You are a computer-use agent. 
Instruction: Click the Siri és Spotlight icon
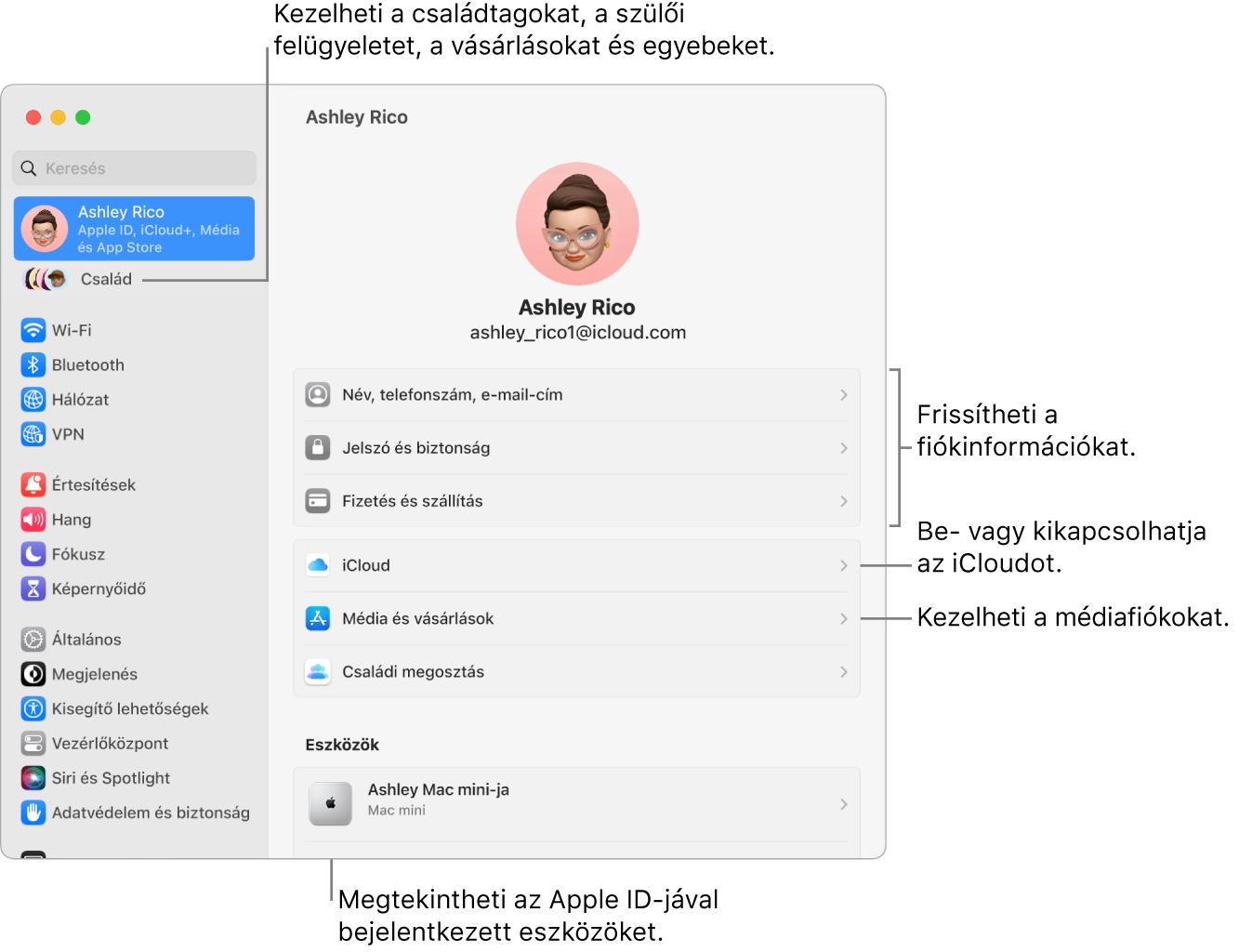pyautogui.click(x=33, y=778)
